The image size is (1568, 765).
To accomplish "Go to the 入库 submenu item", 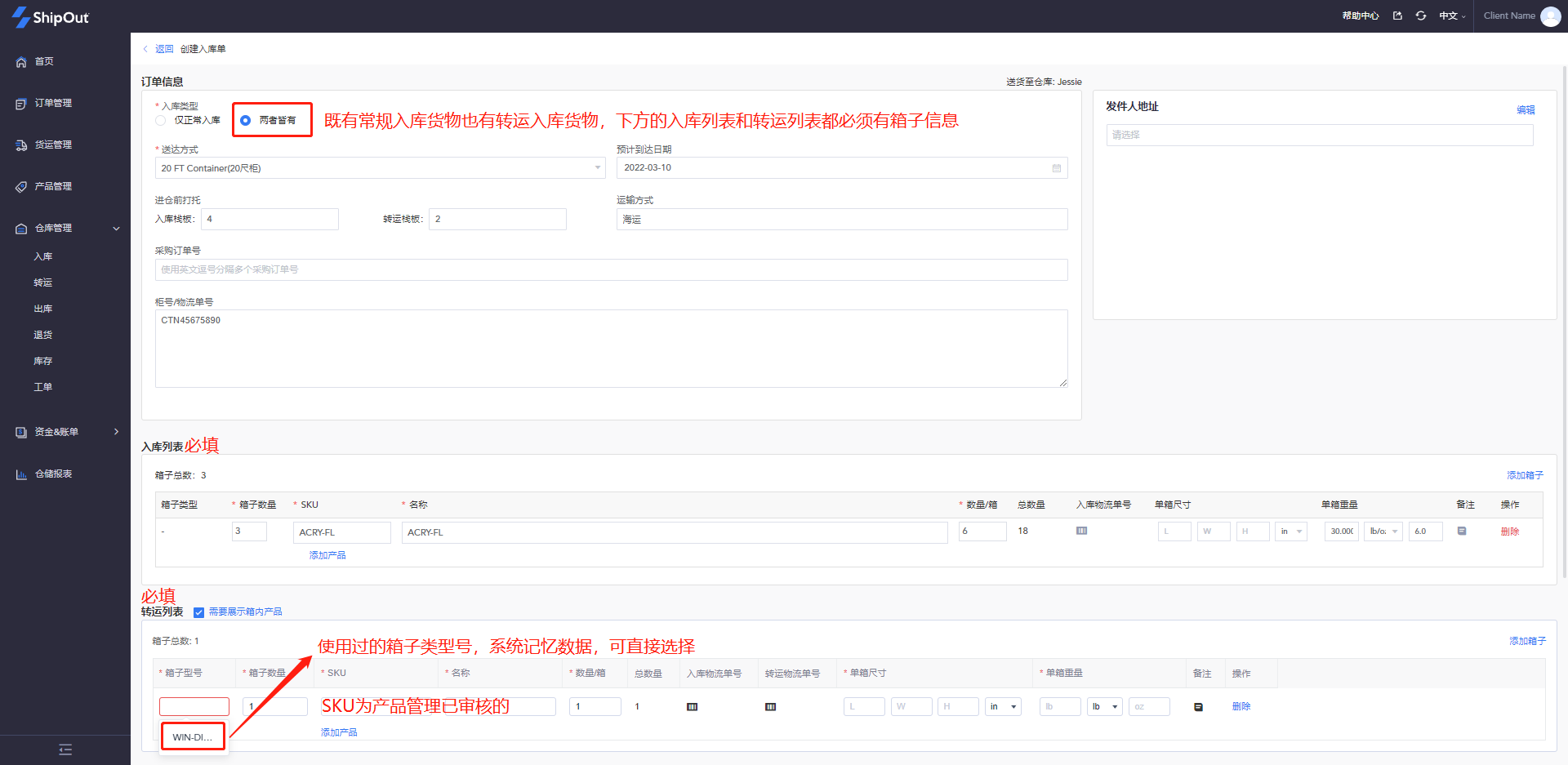I will (x=42, y=257).
